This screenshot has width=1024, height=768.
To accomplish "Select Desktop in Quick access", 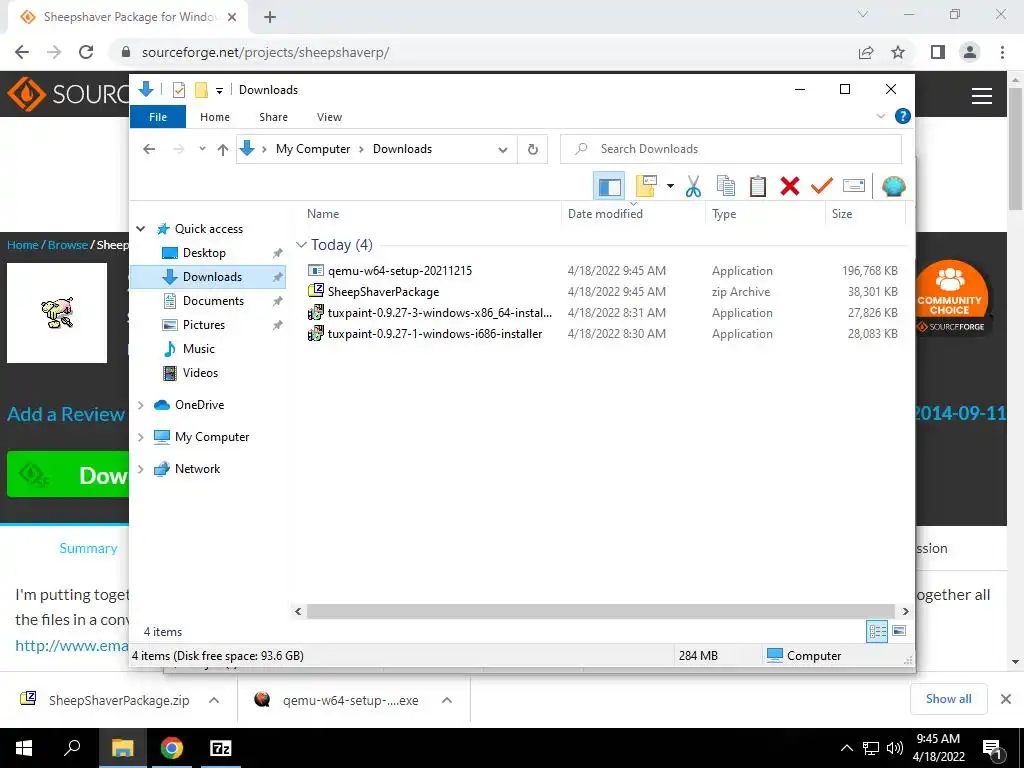I will (204, 253).
